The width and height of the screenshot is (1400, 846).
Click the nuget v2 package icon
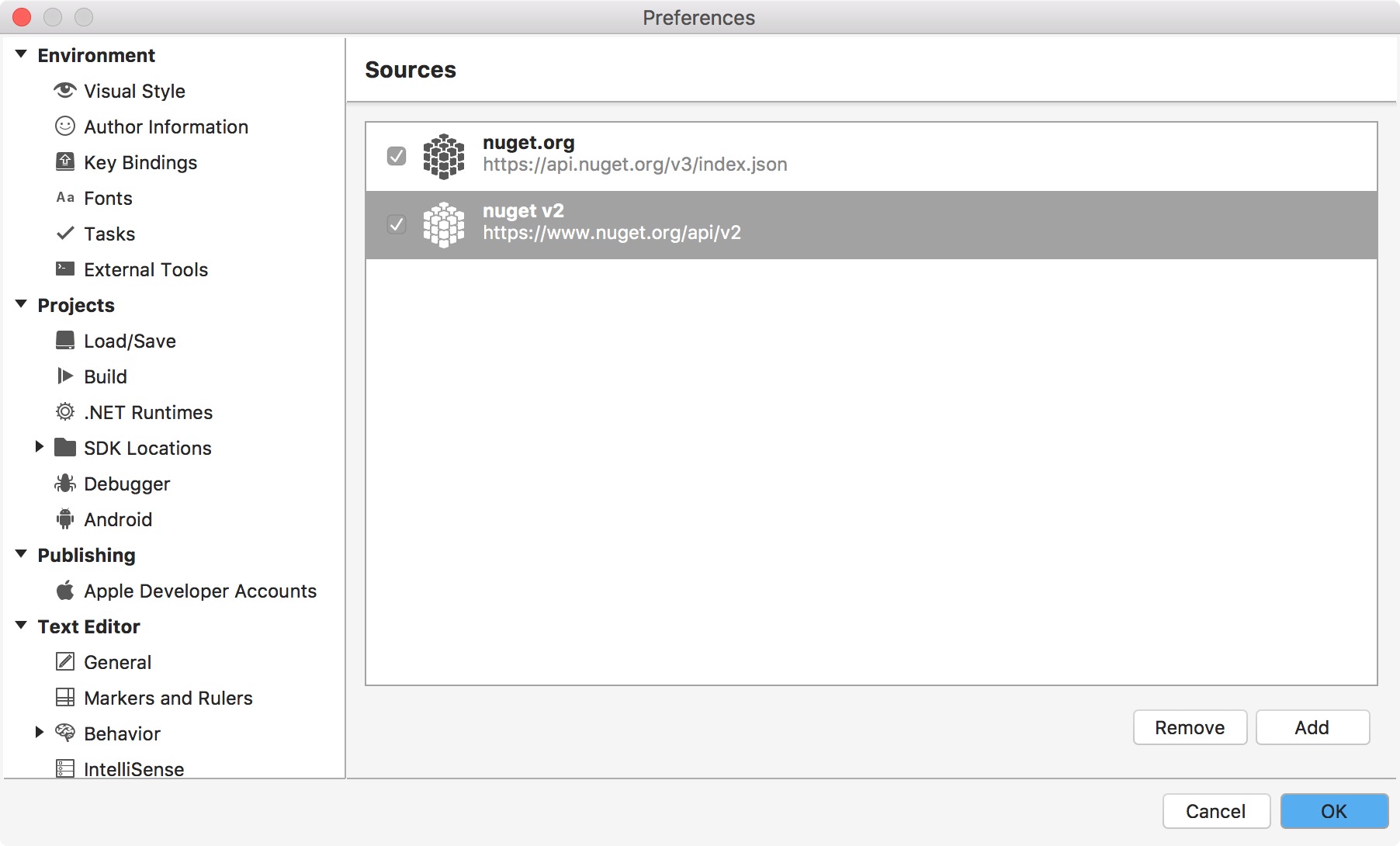point(444,224)
